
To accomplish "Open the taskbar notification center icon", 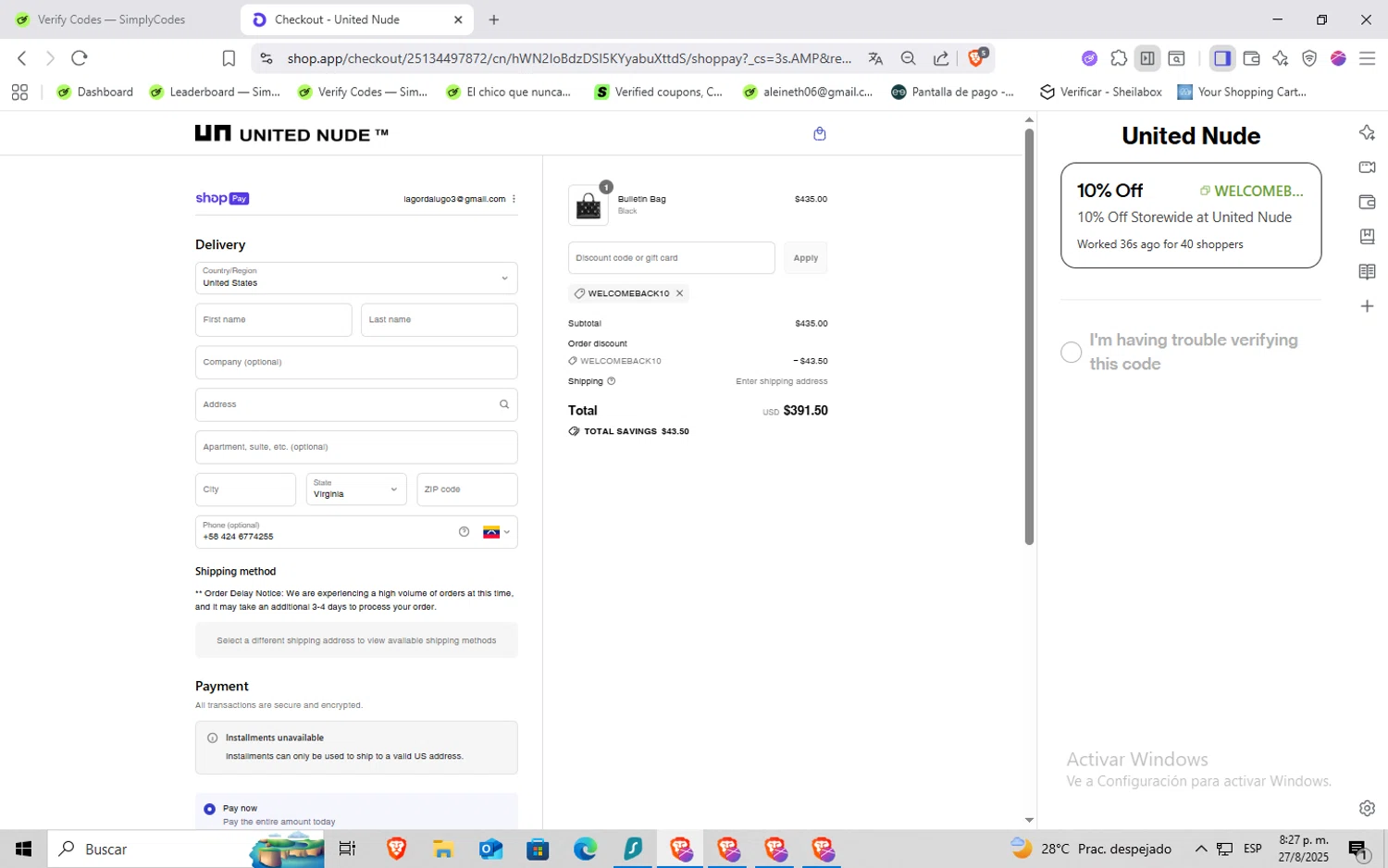I will (1358, 849).
